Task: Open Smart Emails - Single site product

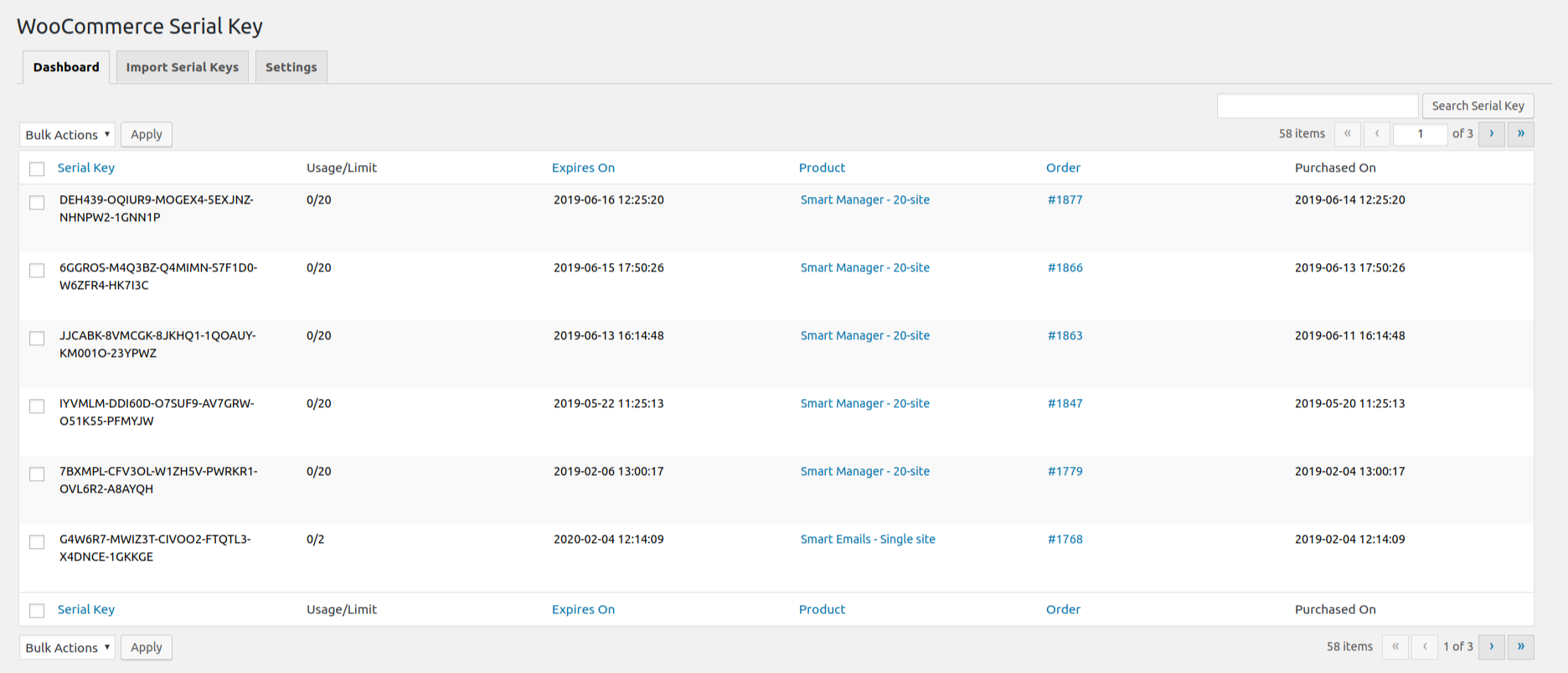Action: (x=868, y=540)
